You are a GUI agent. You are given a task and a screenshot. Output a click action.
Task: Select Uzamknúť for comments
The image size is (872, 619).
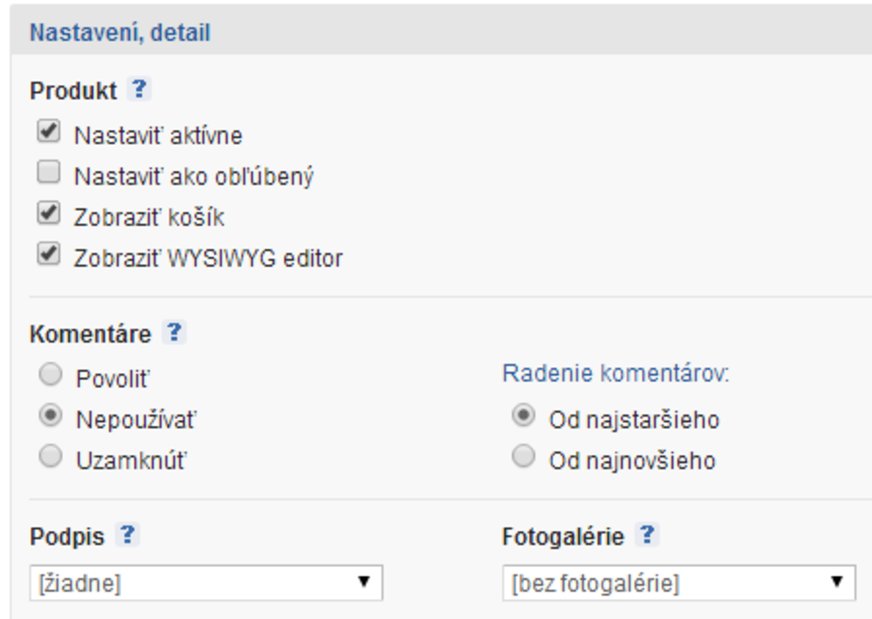click(x=49, y=458)
